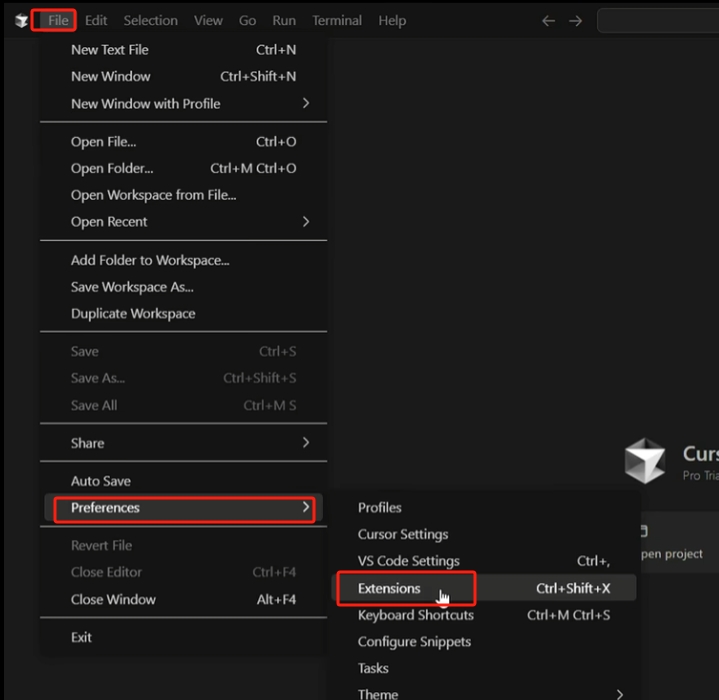
Task: Click Exit to quit Cursor
Action: [x=82, y=637]
